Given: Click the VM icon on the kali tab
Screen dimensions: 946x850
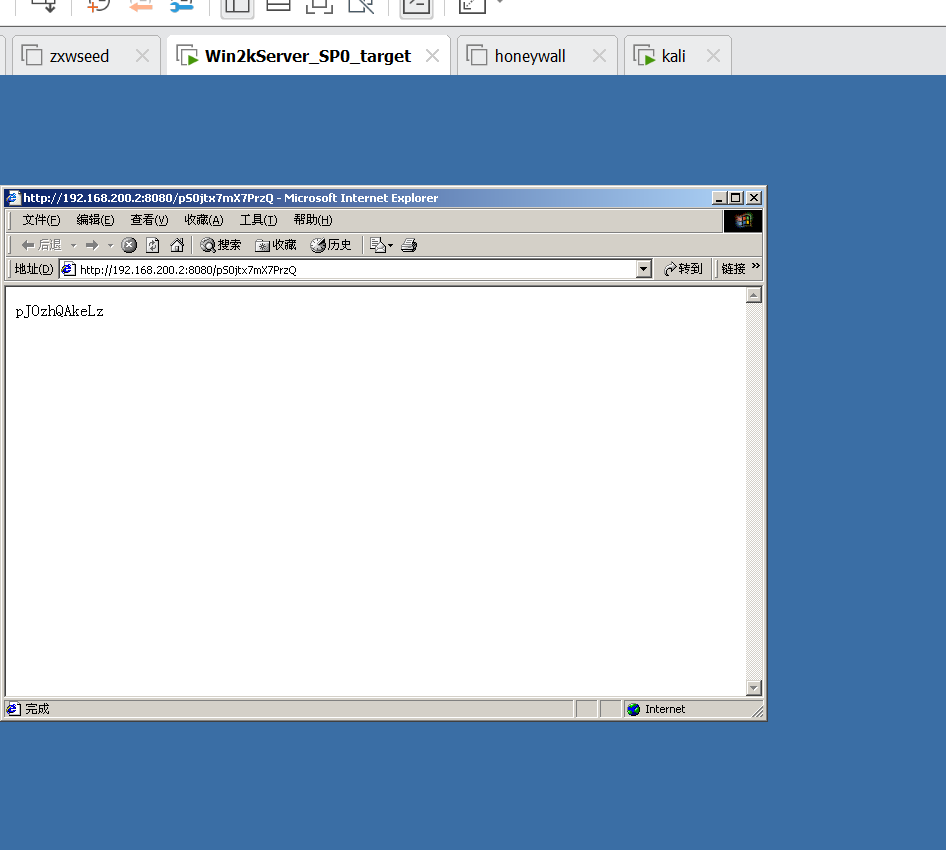Looking at the screenshot, I should click(644, 56).
